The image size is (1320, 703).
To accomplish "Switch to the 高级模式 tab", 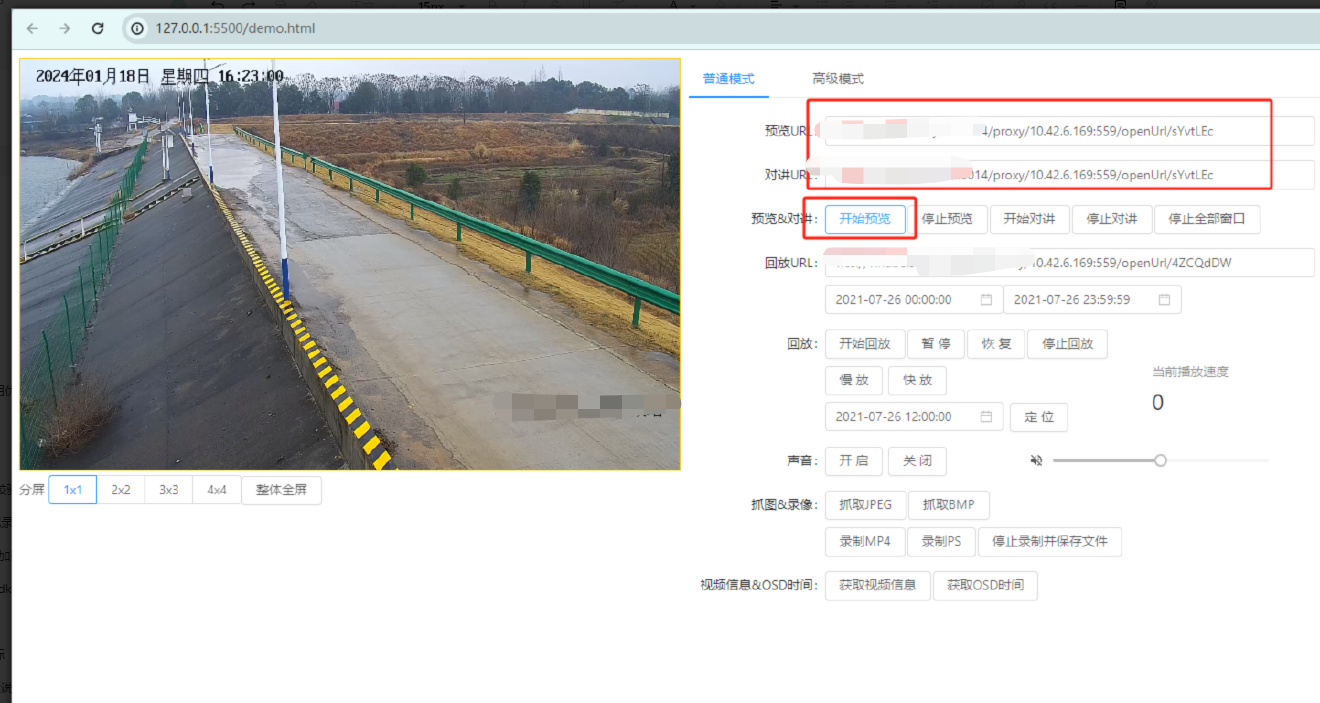I will 837,79.
